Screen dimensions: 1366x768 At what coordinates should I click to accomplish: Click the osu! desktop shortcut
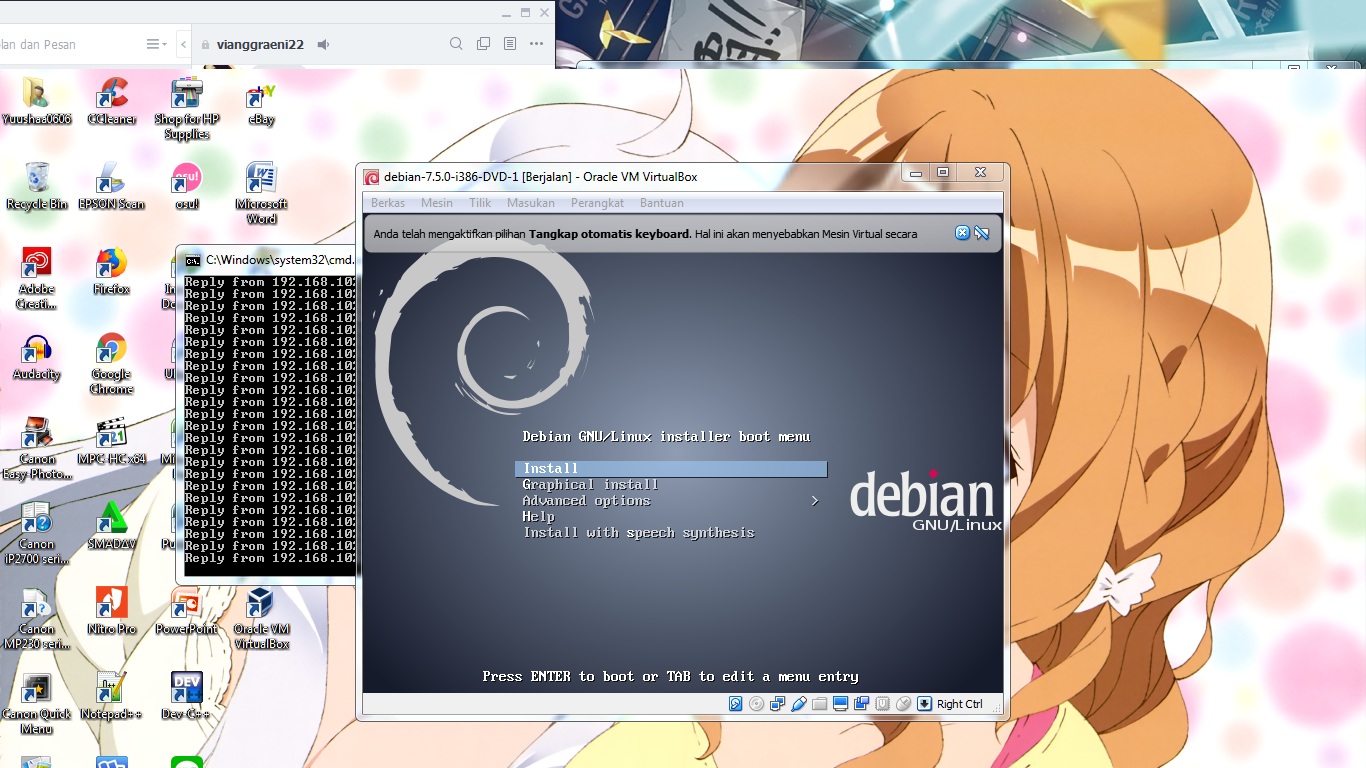click(x=186, y=186)
